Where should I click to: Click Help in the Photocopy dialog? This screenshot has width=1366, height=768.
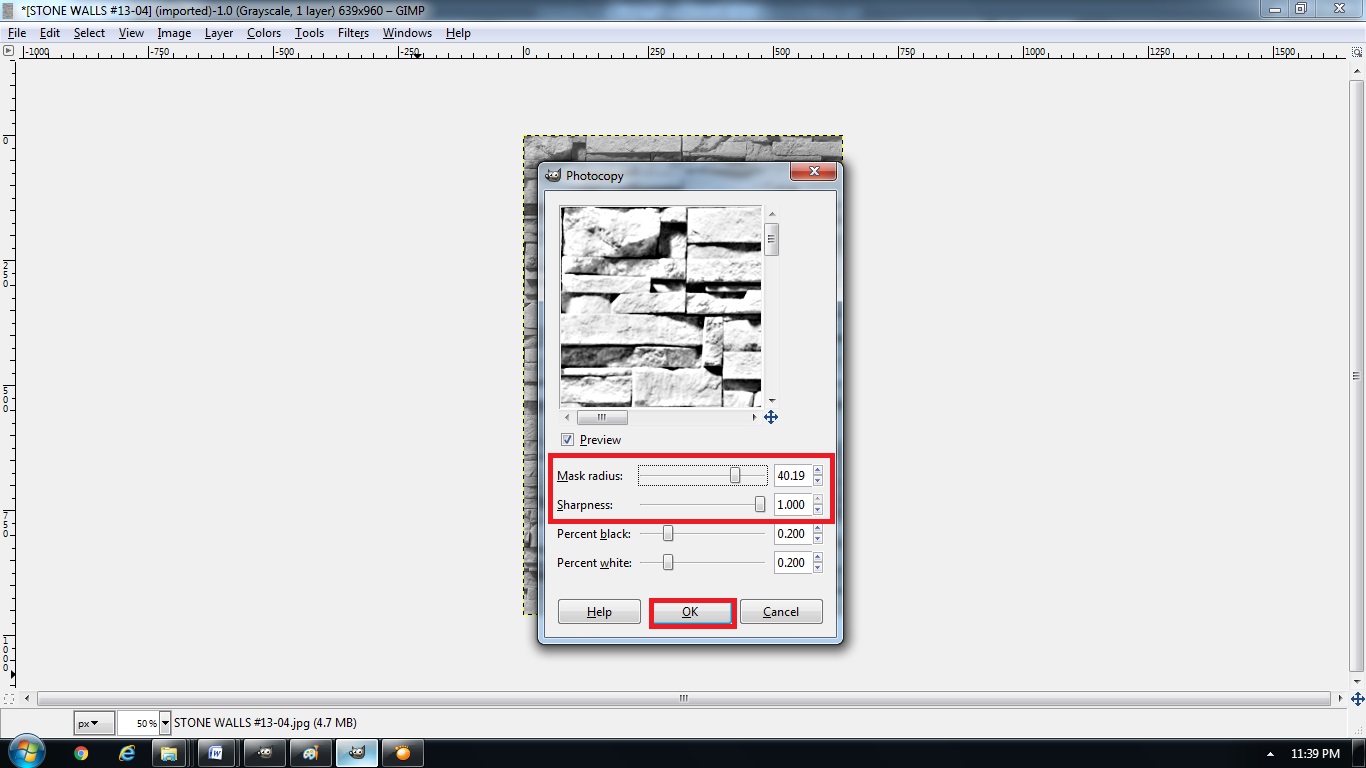598,611
